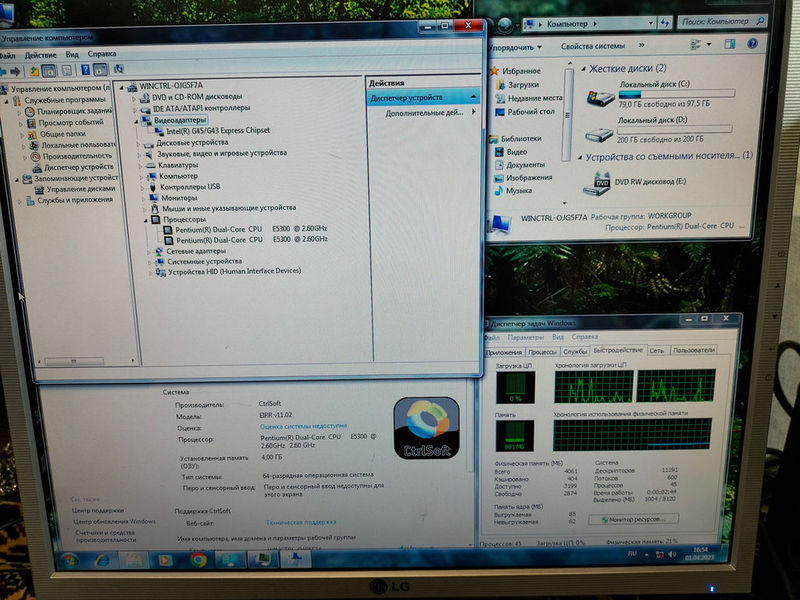Open the Упорядочить dropdown in Explorer
Viewport: 800px width, 600px height.
click(x=514, y=47)
